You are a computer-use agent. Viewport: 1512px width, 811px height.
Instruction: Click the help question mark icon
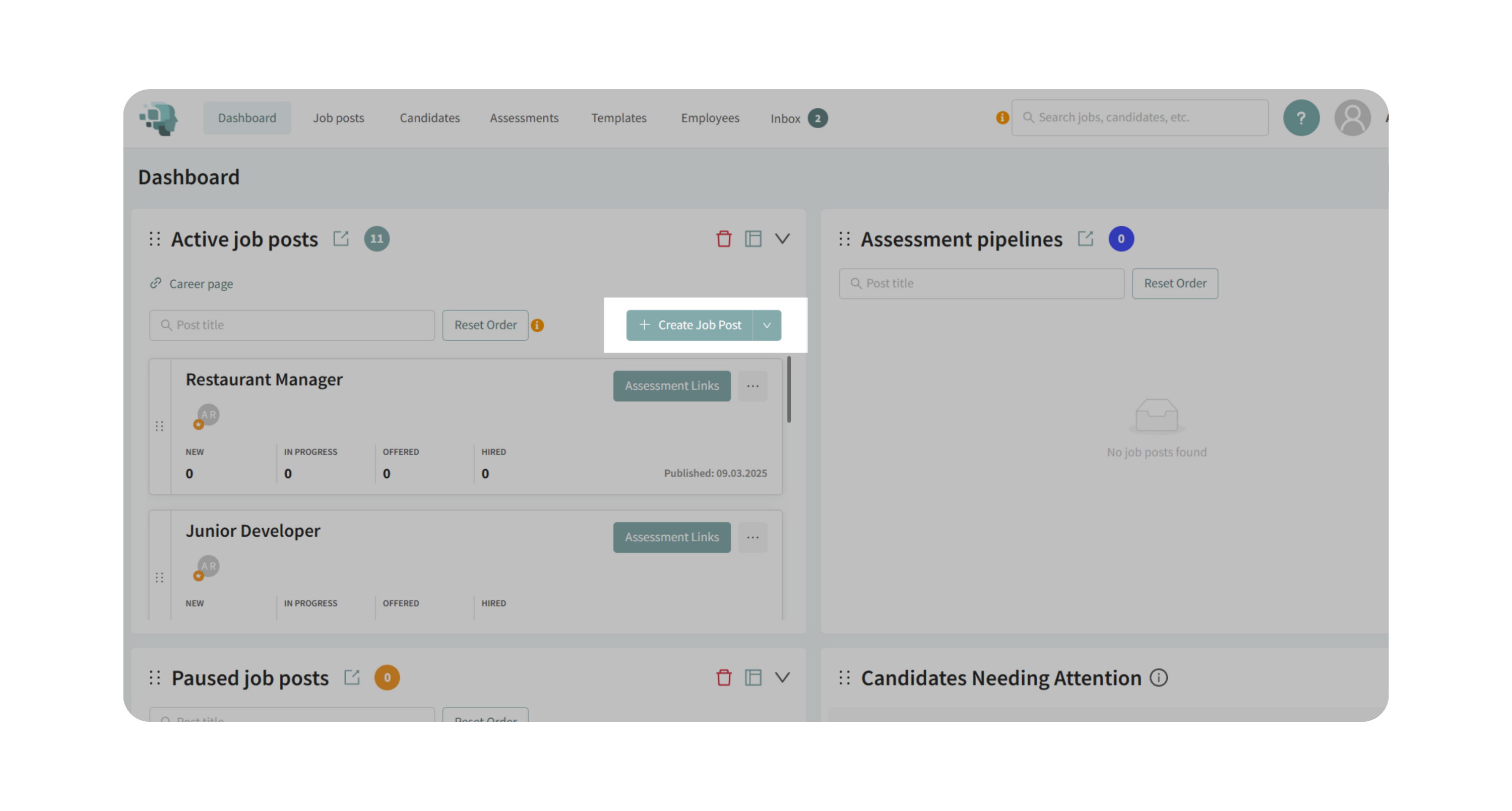click(1301, 118)
